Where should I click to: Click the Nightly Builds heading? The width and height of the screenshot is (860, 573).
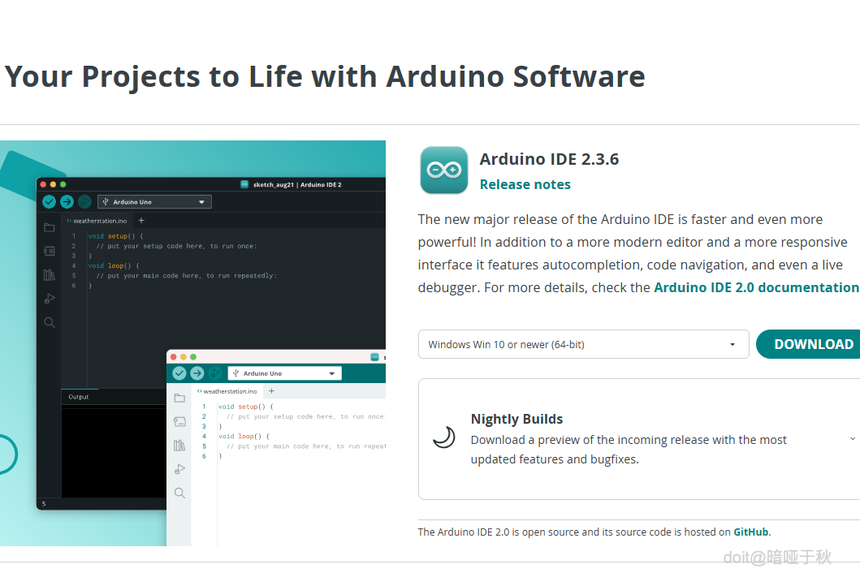tap(517, 419)
